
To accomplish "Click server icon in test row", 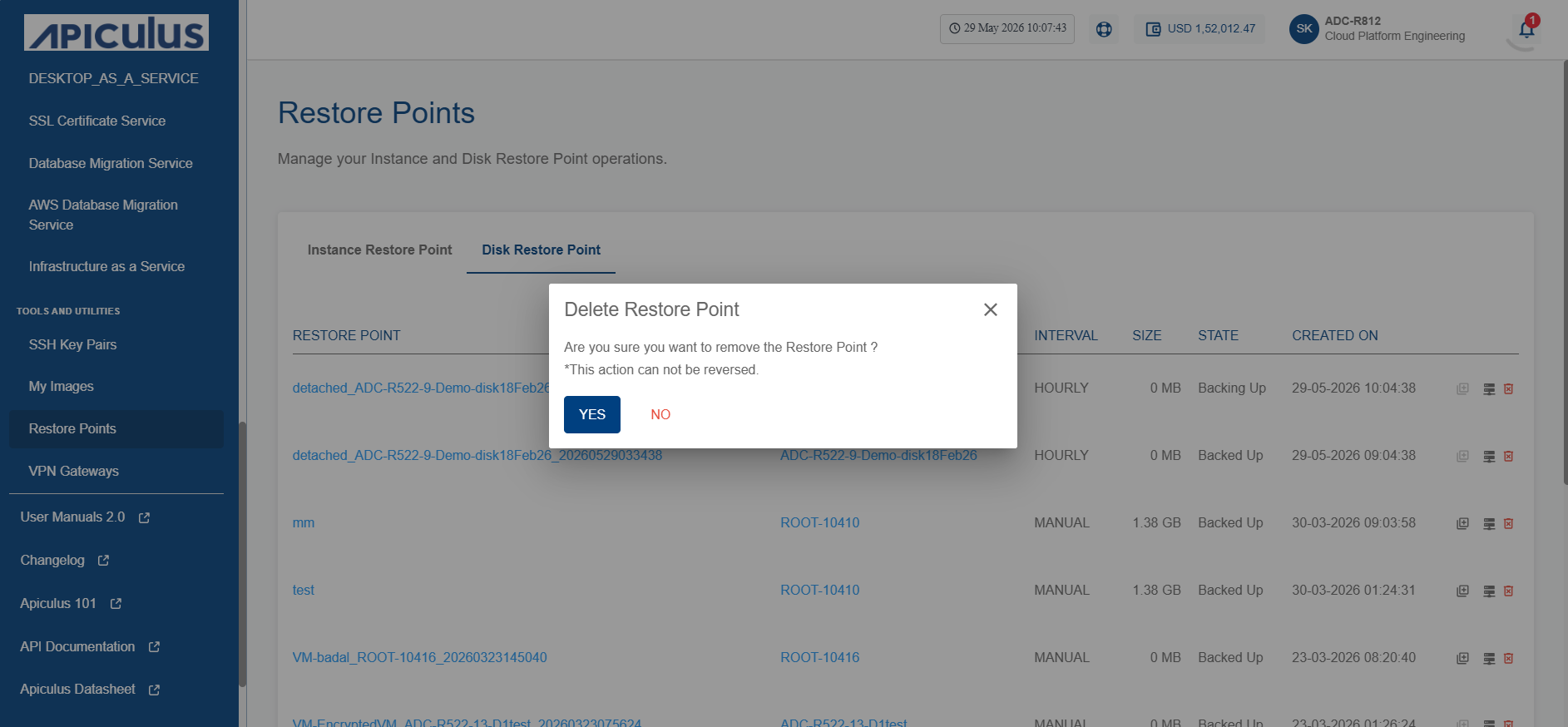I will (1489, 591).
